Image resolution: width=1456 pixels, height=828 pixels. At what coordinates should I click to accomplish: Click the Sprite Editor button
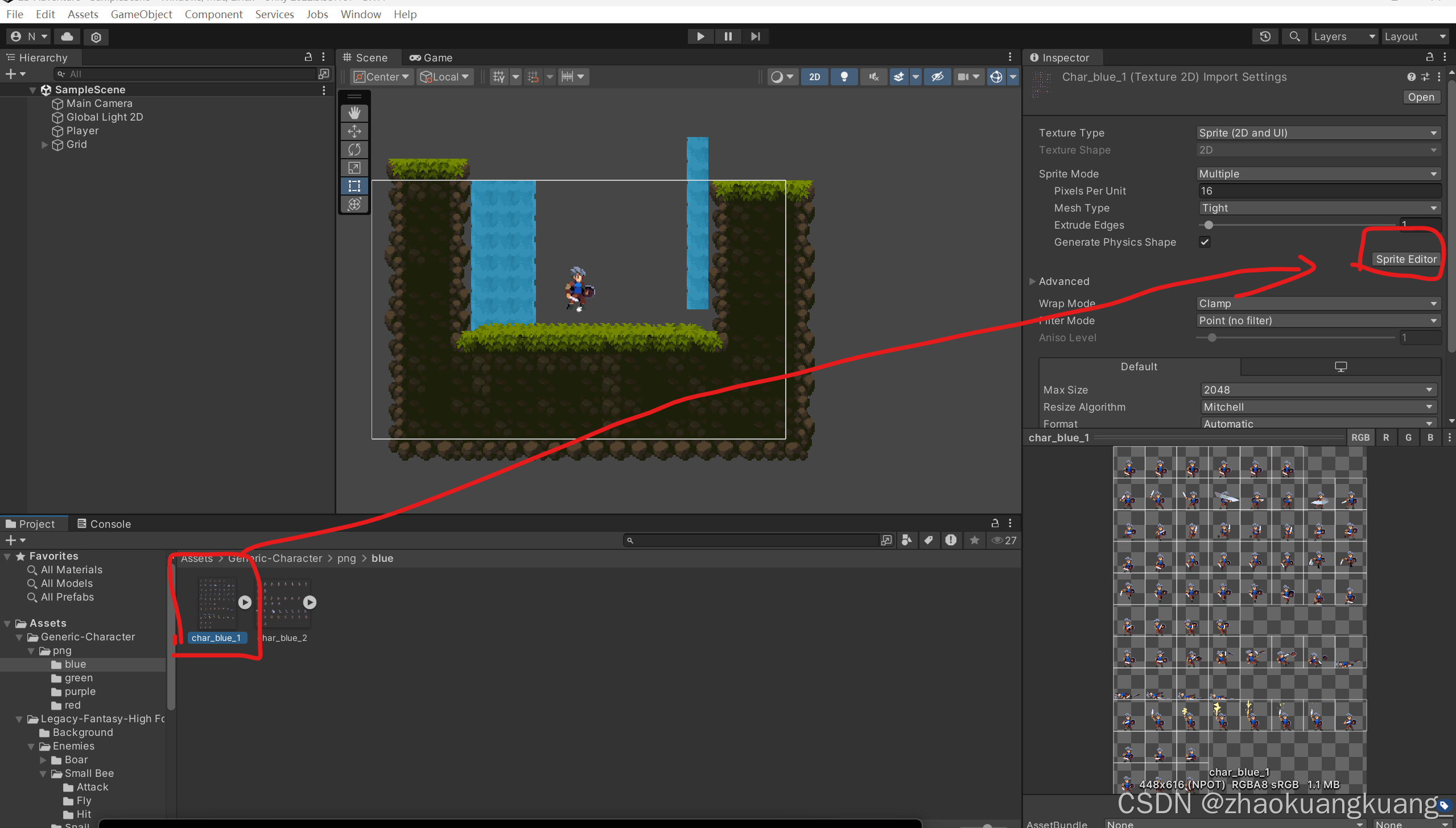point(1405,259)
